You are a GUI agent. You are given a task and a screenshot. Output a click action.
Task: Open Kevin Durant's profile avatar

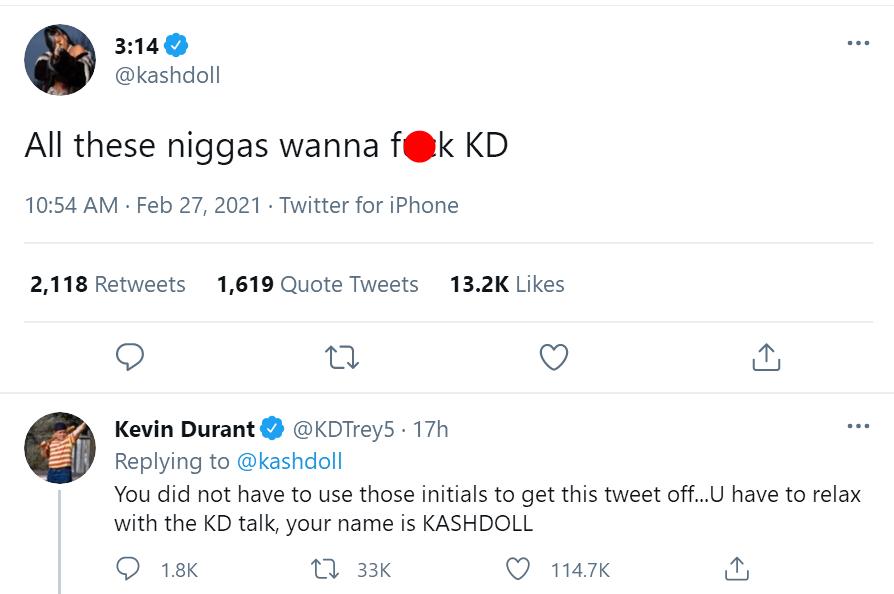coord(60,448)
